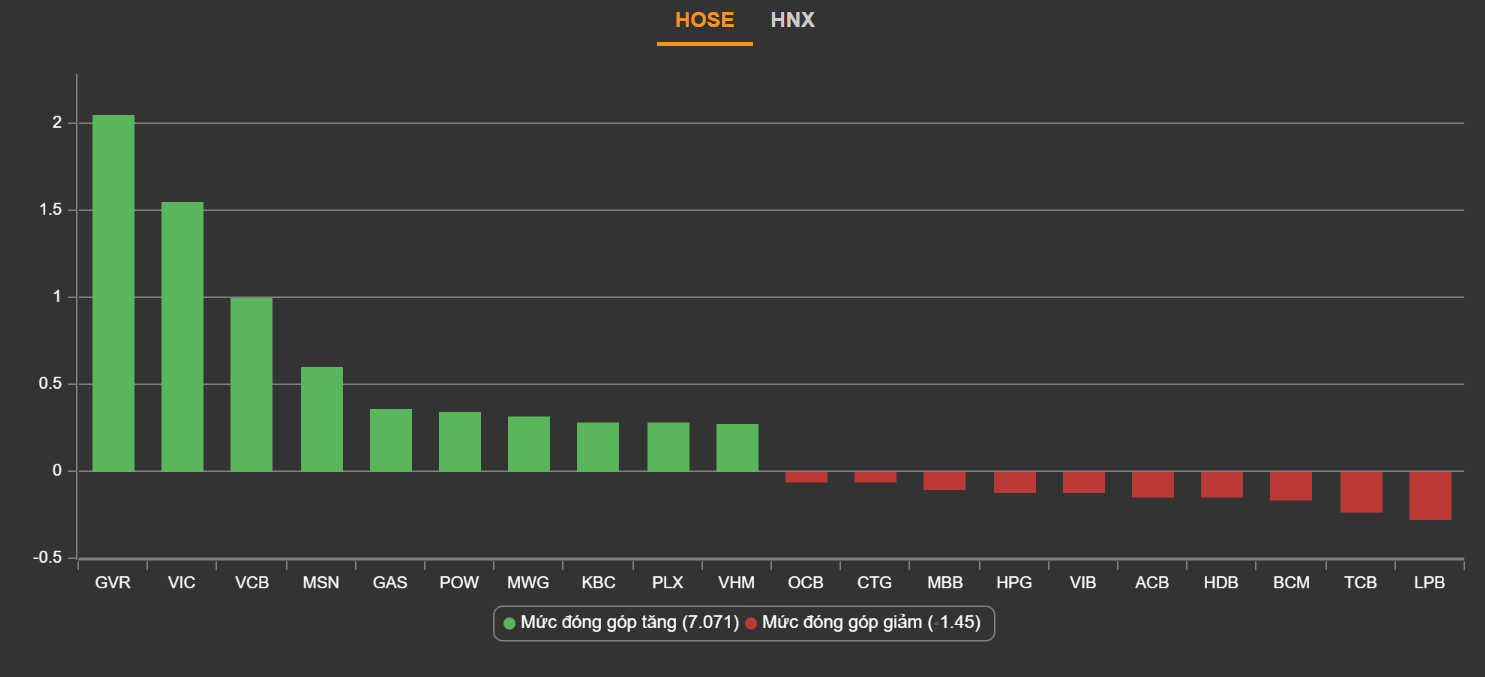Image resolution: width=1485 pixels, height=677 pixels.
Task: Click the VHM green bar
Action: tap(737, 447)
